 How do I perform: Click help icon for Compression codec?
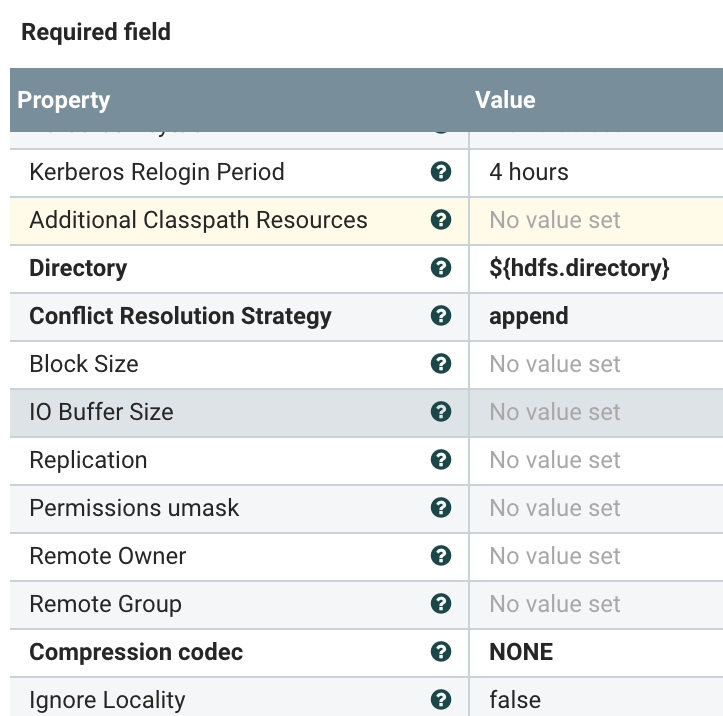click(x=440, y=652)
